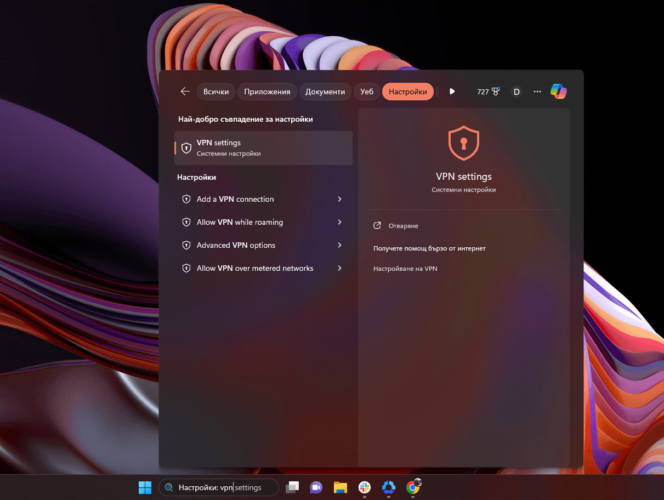664x500 pixels.
Task: Go back with the arrow icon
Action: click(x=185, y=91)
